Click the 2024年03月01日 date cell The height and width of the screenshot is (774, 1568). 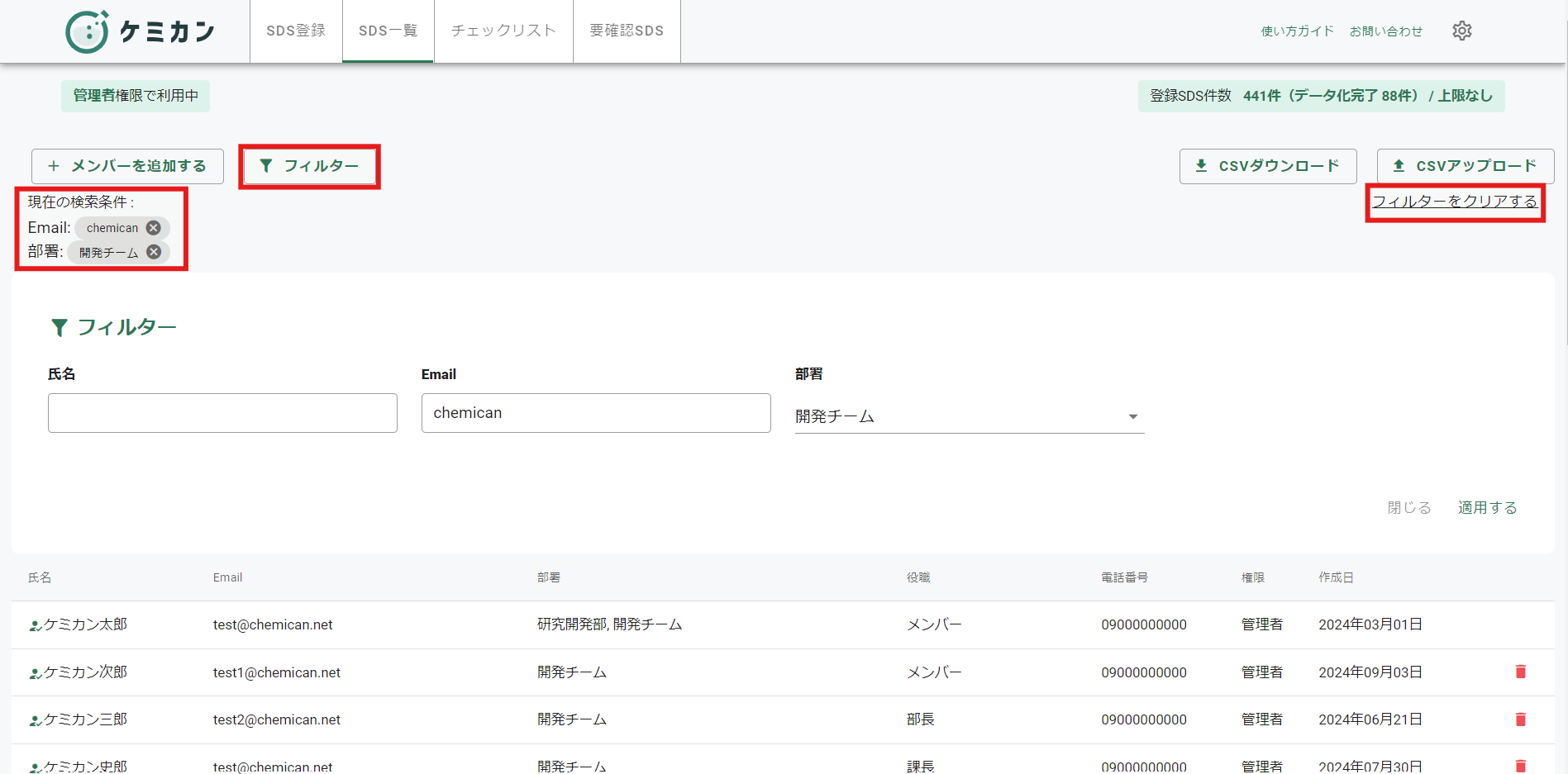click(x=1370, y=624)
